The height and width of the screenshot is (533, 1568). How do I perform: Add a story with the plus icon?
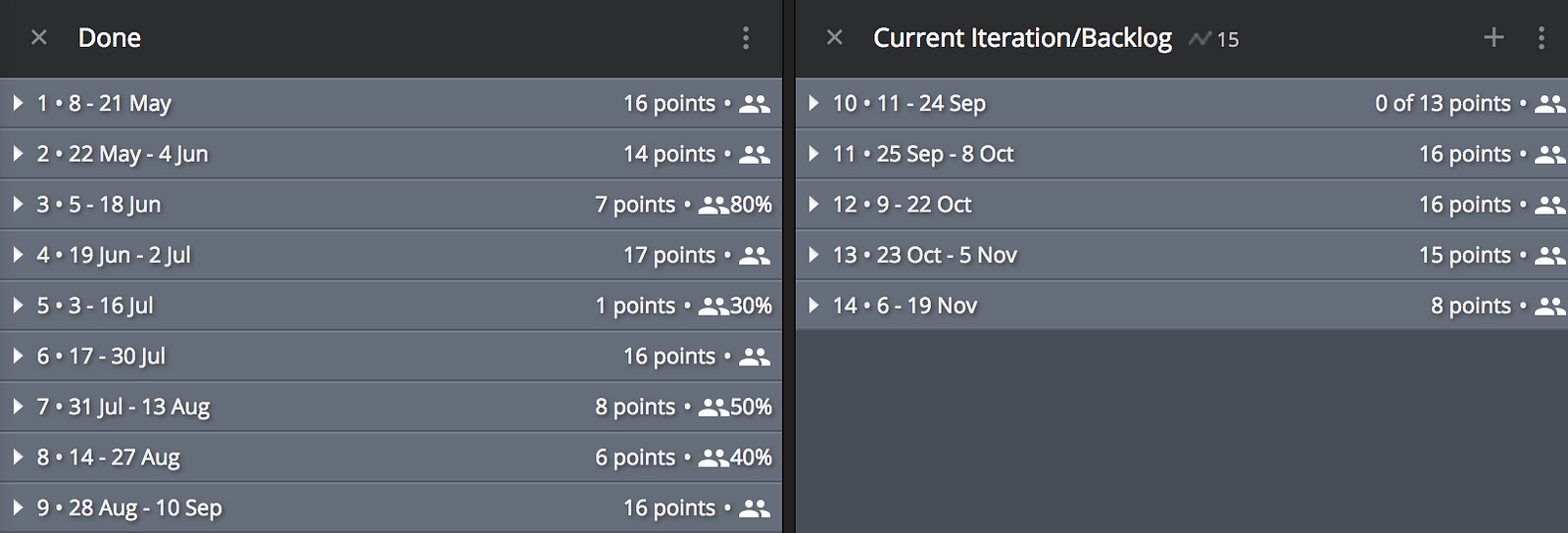1494,38
